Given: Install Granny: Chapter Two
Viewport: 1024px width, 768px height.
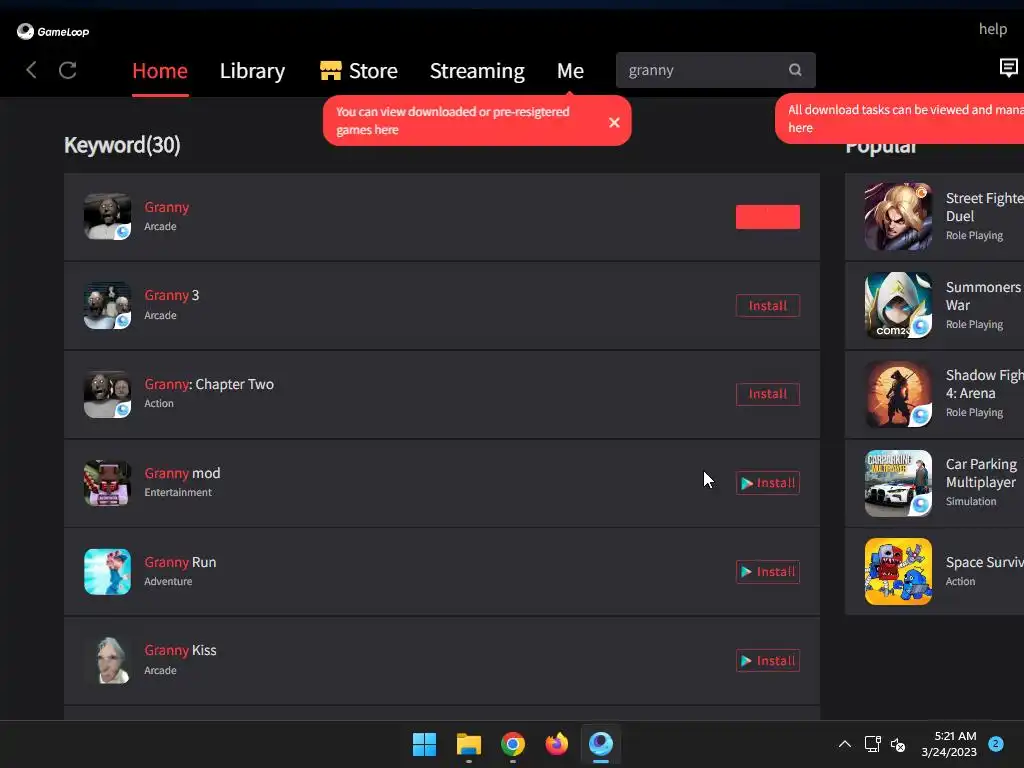Looking at the screenshot, I should [x=768, y=394].
